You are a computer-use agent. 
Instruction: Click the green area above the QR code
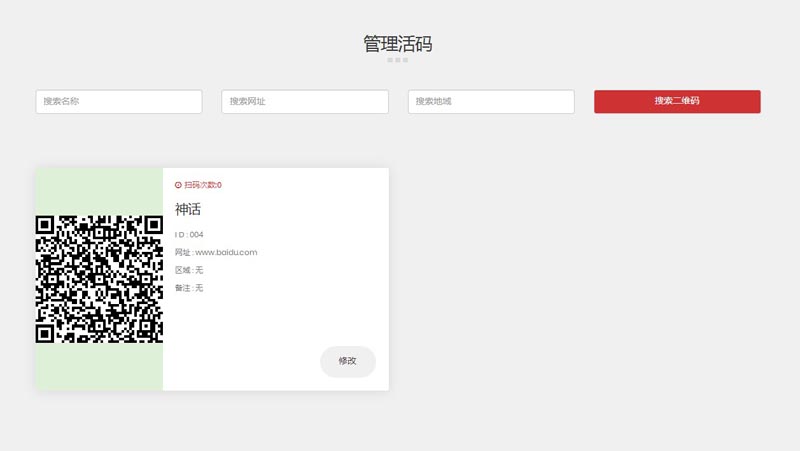pyautogui.click(x=99, y=190)
